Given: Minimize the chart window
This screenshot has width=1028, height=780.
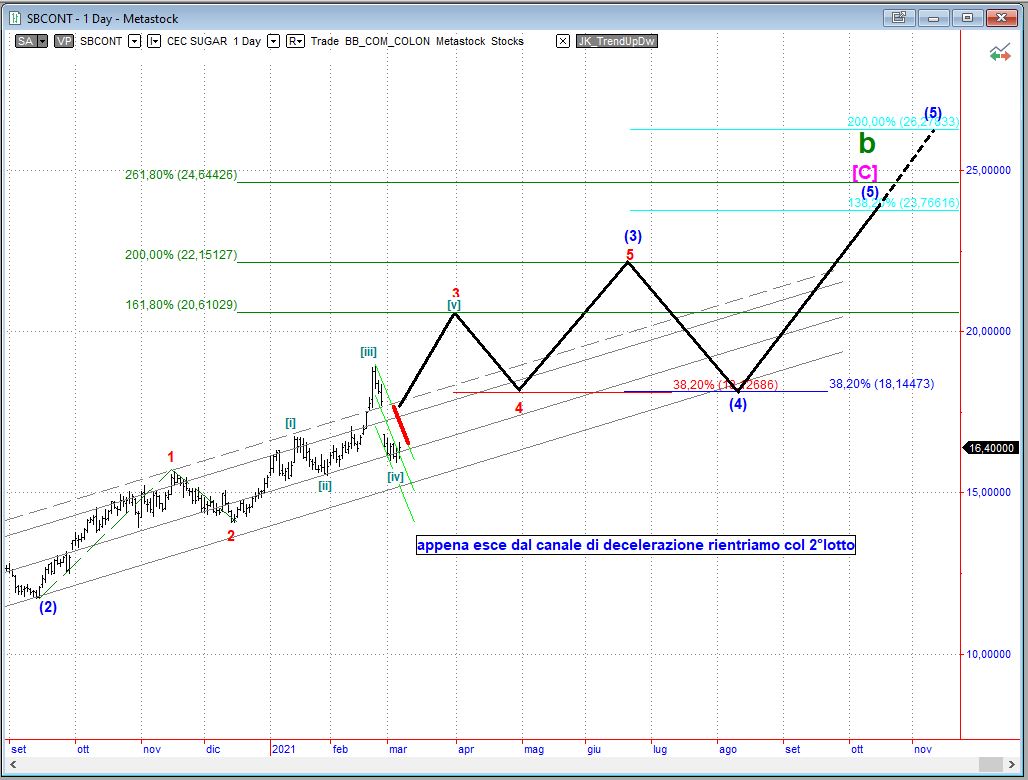Looking at the screenshot, I should pyautogui.click(x=934, y=17).
